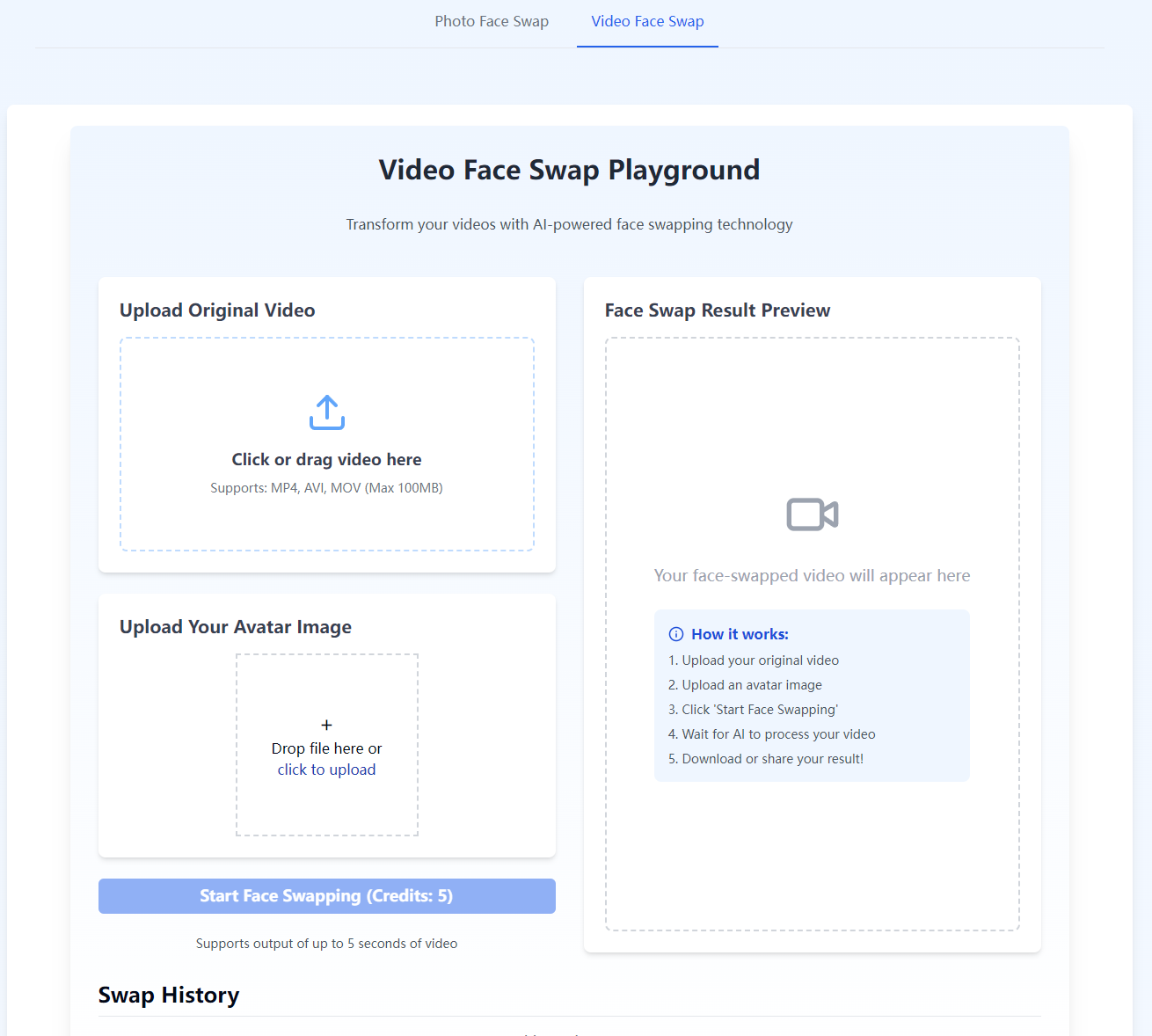This screenshot has width=1152, height=1036.
Task: Click the info icon beside How it works
Action: (676, 634)
